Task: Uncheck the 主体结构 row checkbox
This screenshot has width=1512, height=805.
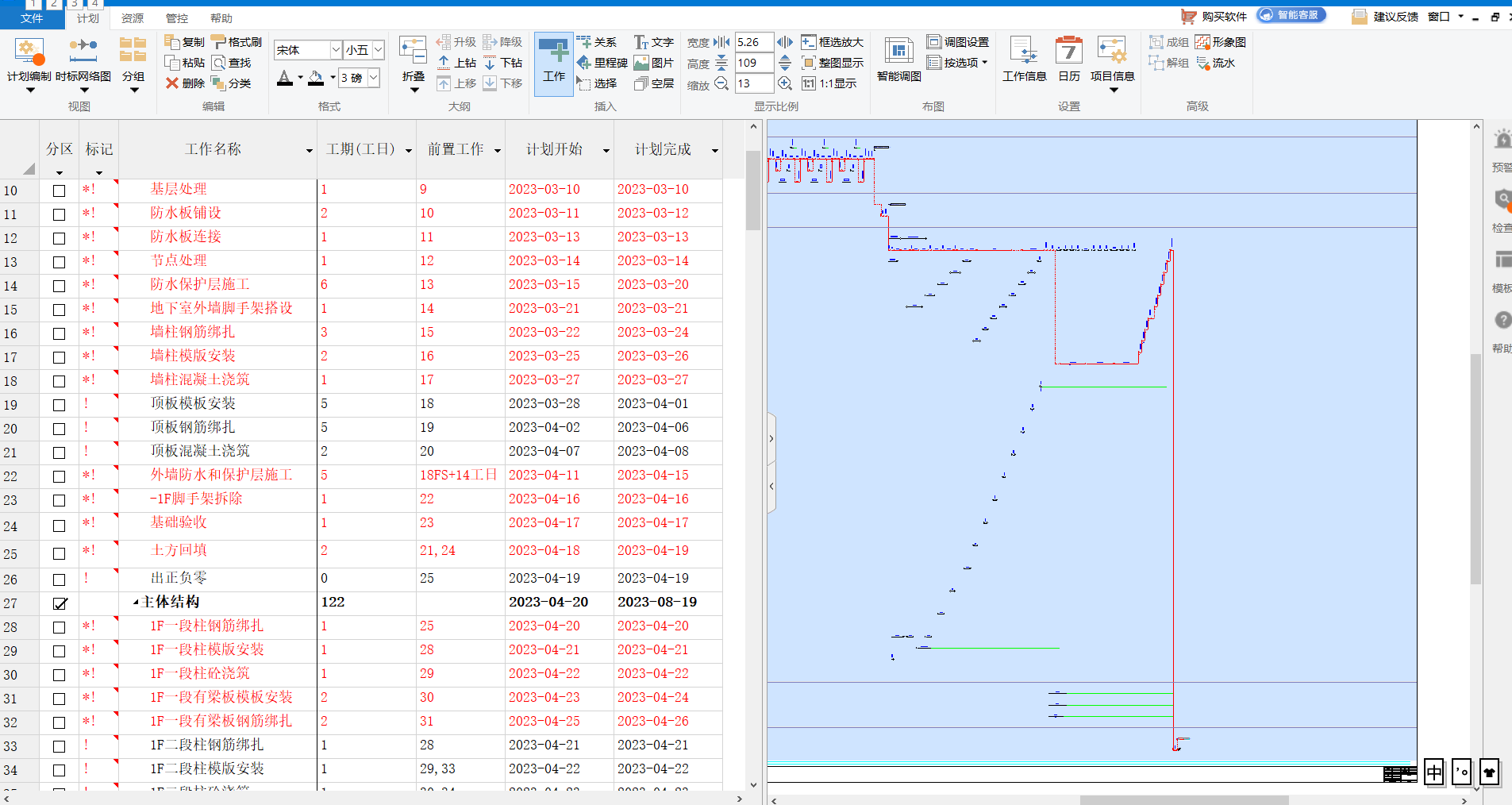Action: coord(60,603)
